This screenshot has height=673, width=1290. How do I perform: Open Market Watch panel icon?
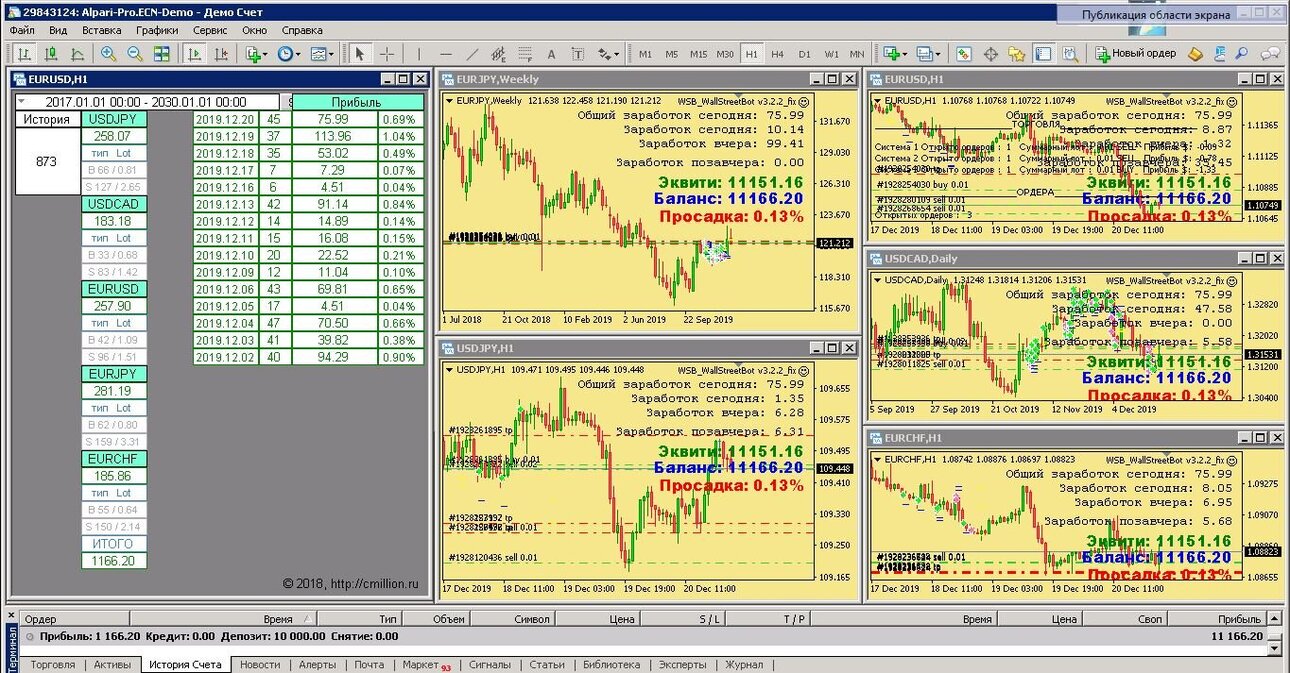[963, 54]
